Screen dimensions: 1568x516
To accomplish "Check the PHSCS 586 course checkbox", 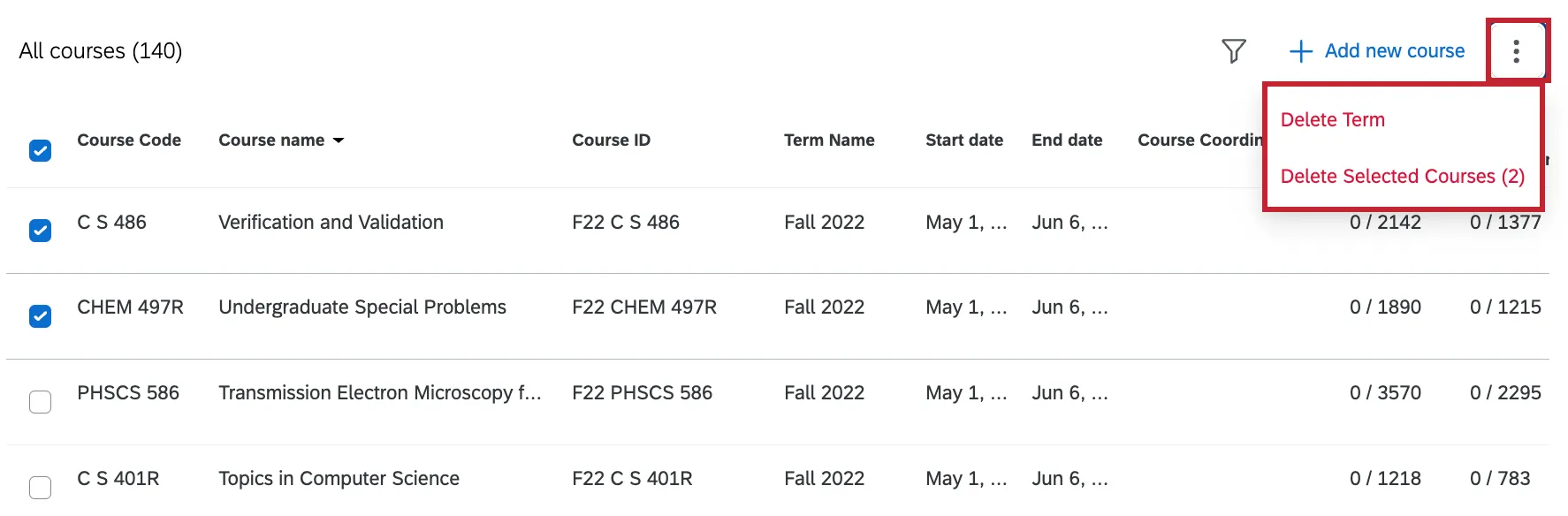I will [40, 402].
